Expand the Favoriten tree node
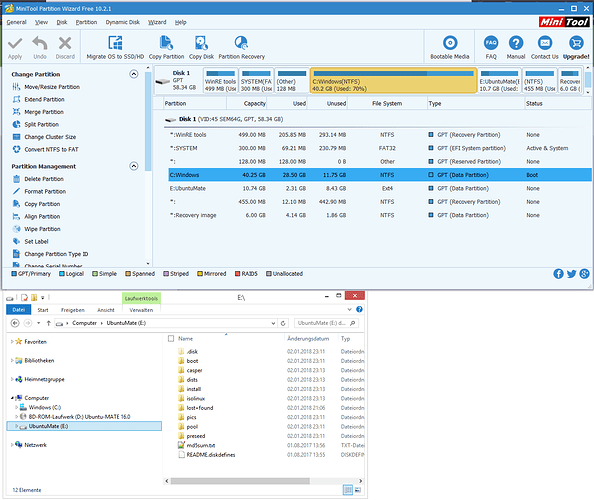The image size is (594, 500). 12,342
